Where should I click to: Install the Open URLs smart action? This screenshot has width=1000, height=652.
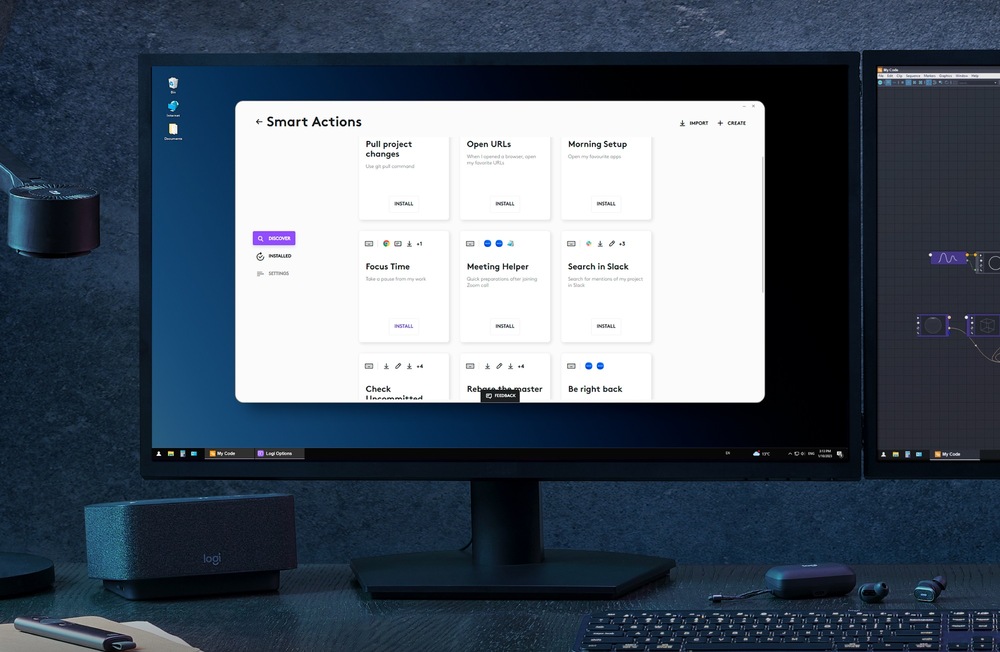pos(505,204)
